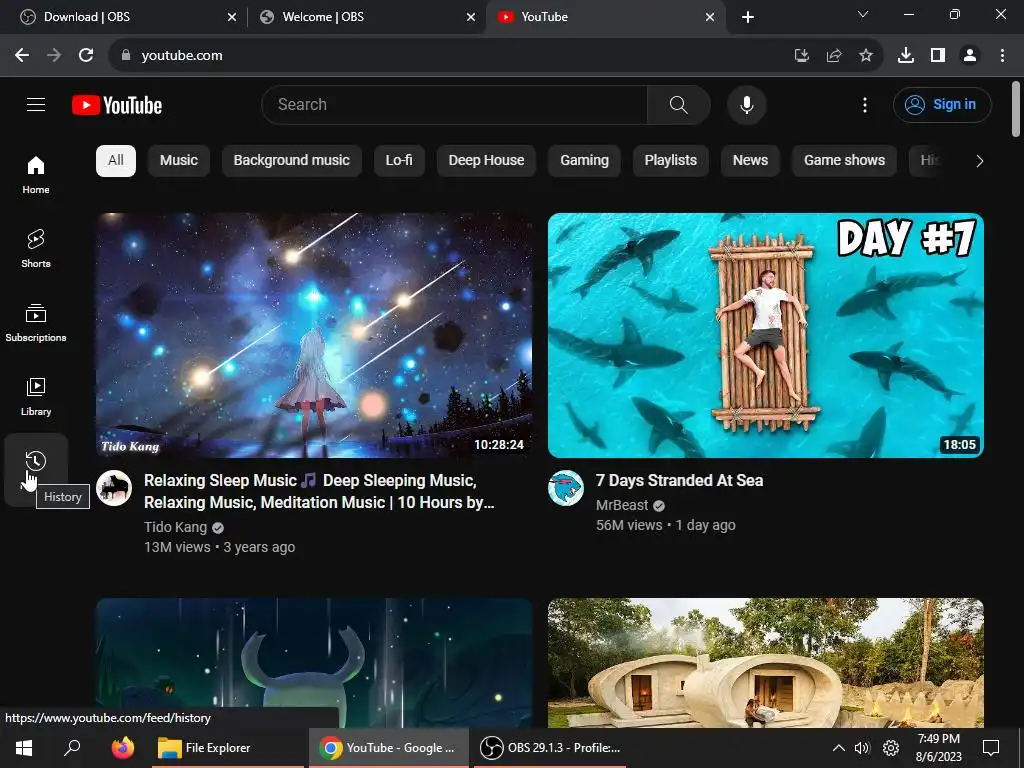This screenshot has width=1024, height=768.
Task: Open taskbar search magnifier
Action: (x=72, y=748)
